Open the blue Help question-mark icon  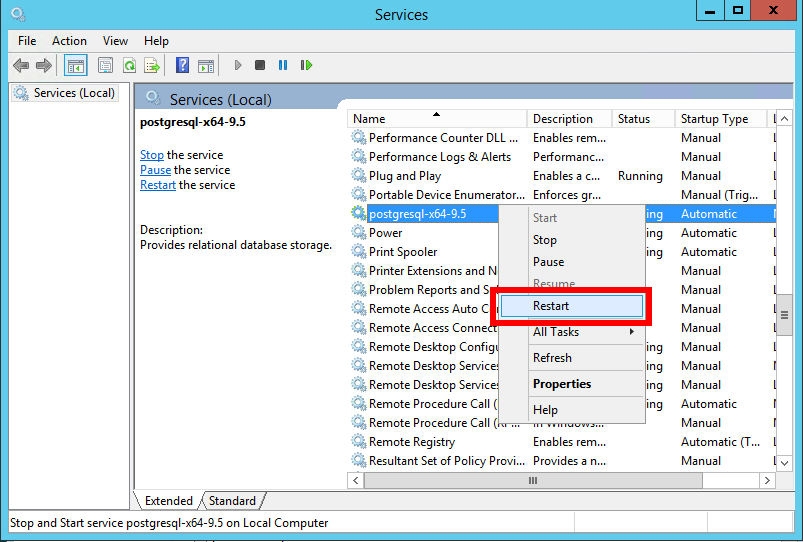click(x=182, y=65)
